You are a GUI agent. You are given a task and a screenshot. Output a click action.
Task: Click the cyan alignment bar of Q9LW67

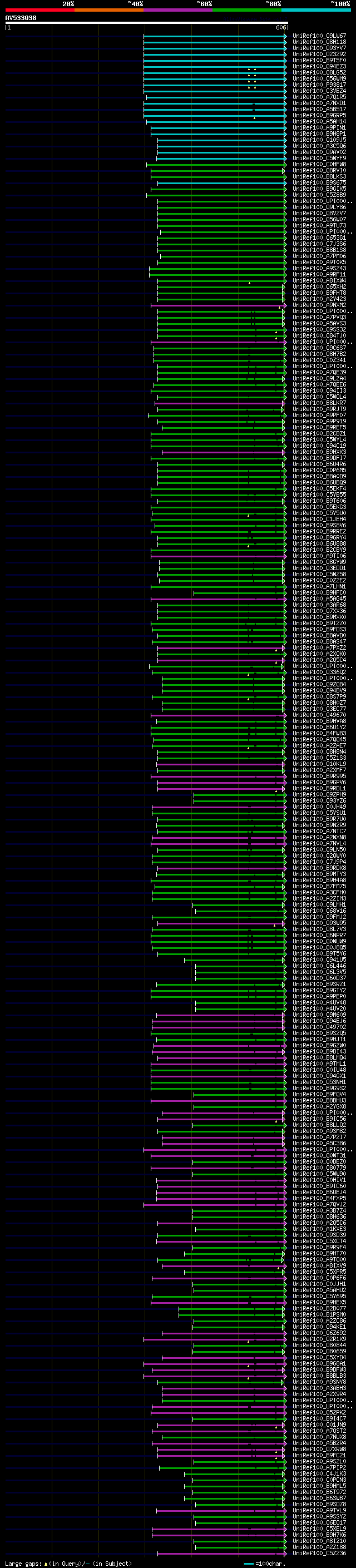[215, 36]
